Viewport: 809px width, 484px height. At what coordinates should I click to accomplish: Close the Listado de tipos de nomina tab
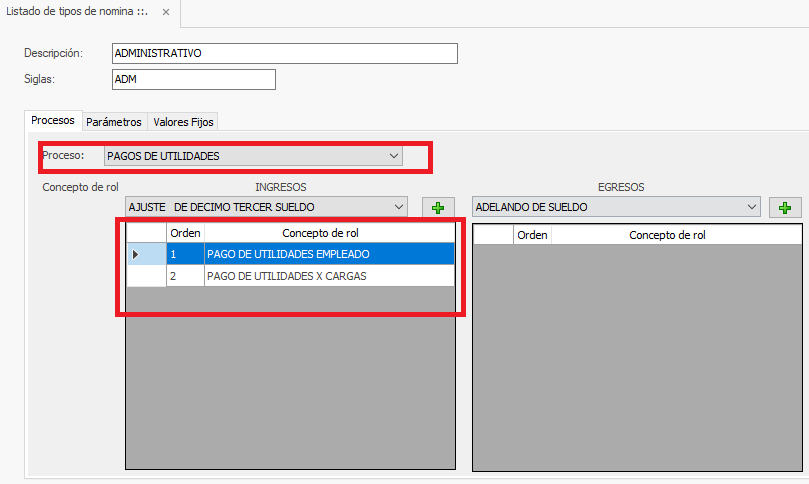(166, 12)
